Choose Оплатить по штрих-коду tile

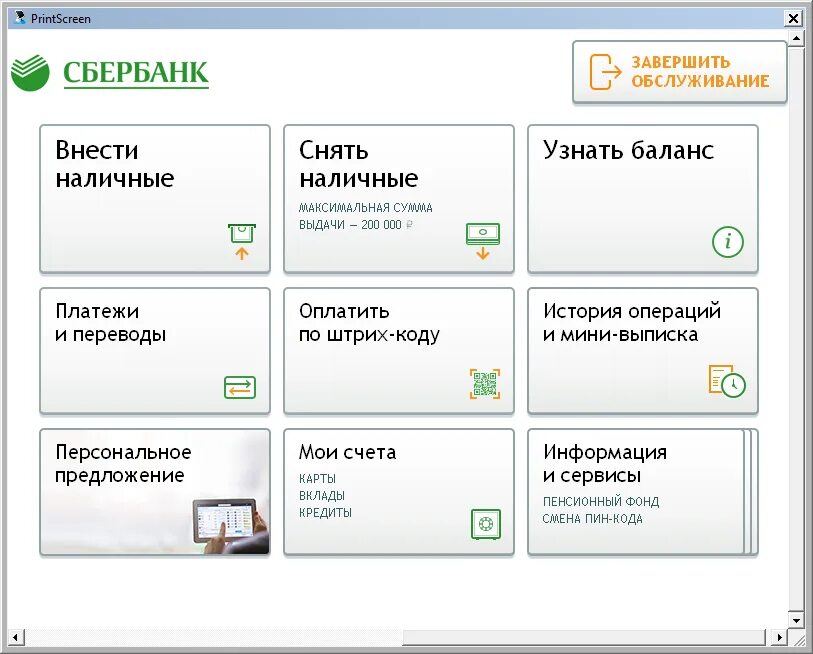pos(399,351)
